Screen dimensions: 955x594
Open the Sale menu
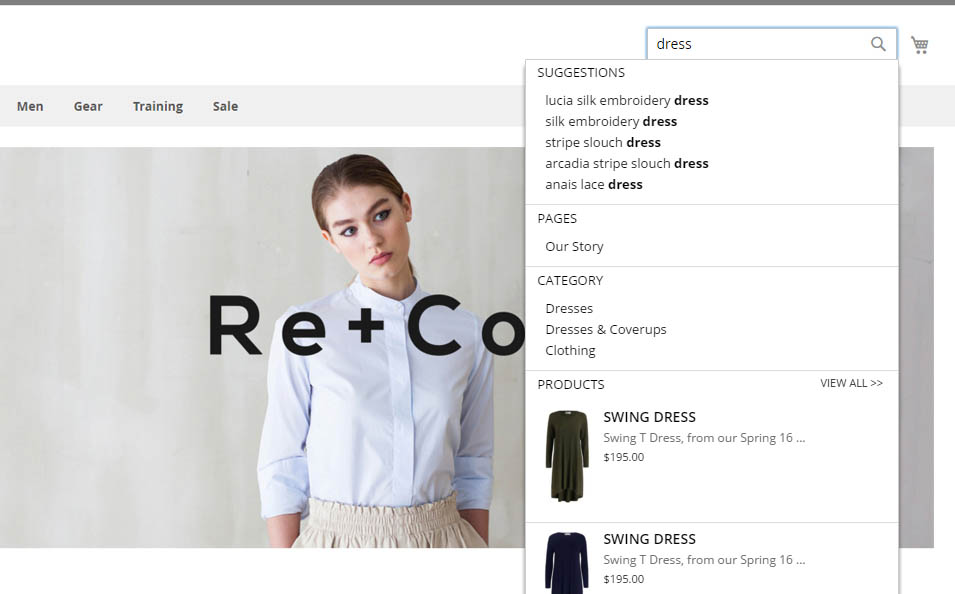[x=225, y=106]
